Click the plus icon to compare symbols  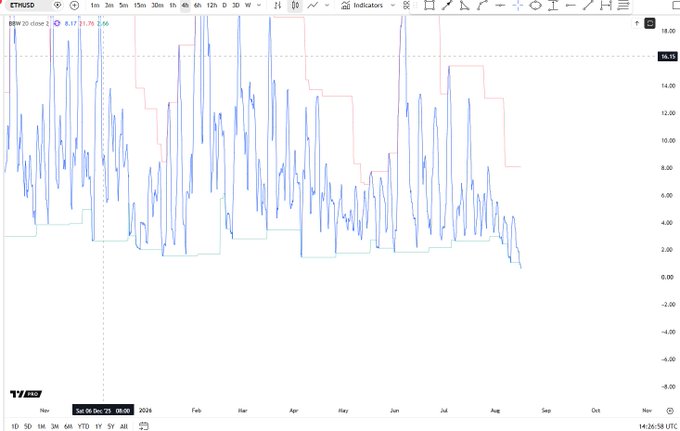(x=75, y=5)
